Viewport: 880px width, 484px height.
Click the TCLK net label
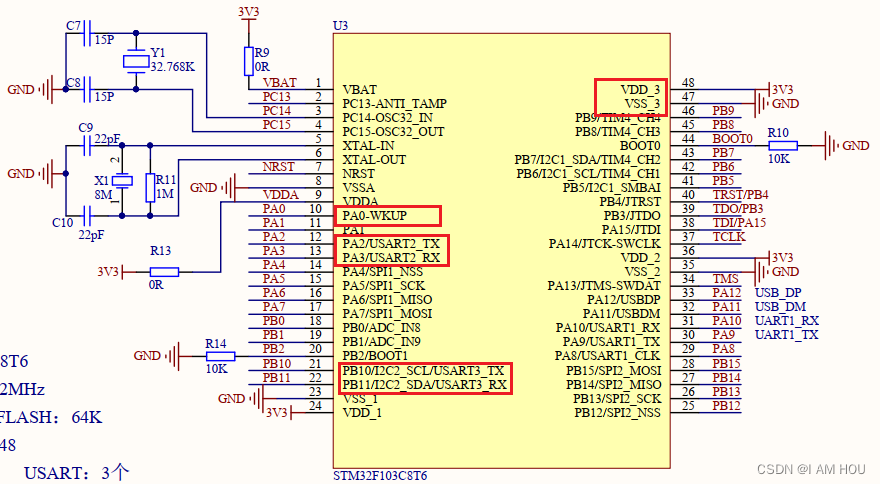tap(729, 237)
